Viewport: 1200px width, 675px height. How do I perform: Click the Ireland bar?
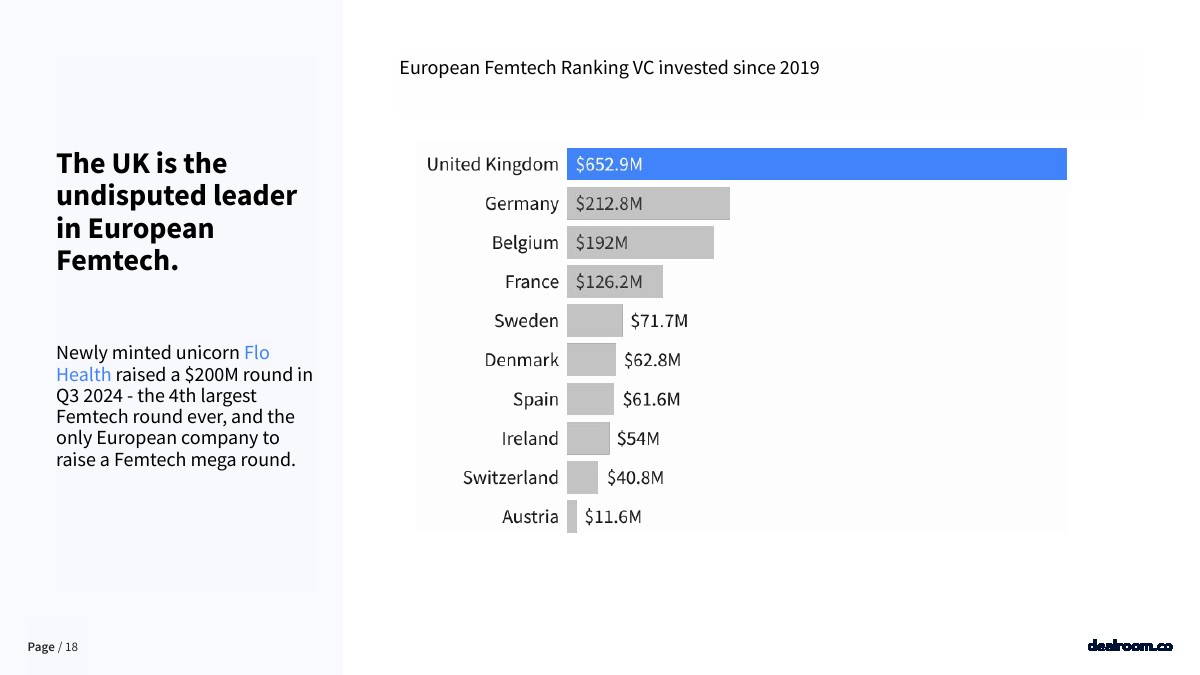tap(588, 438)
